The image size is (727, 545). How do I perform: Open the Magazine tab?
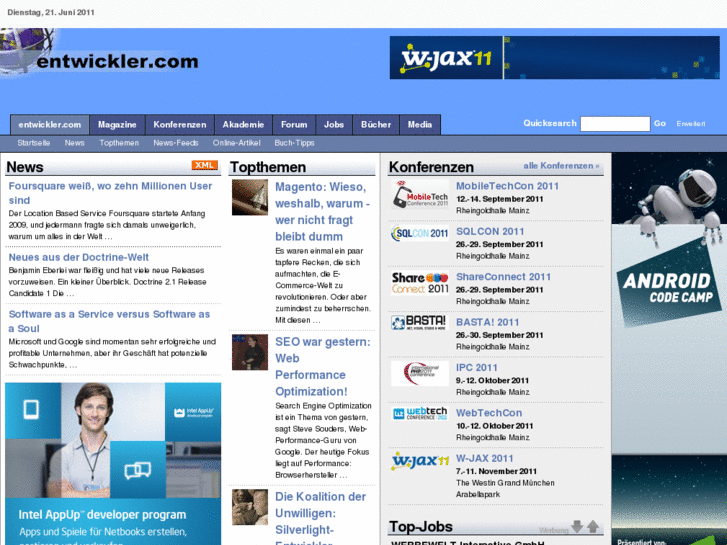tap(117, 125)
